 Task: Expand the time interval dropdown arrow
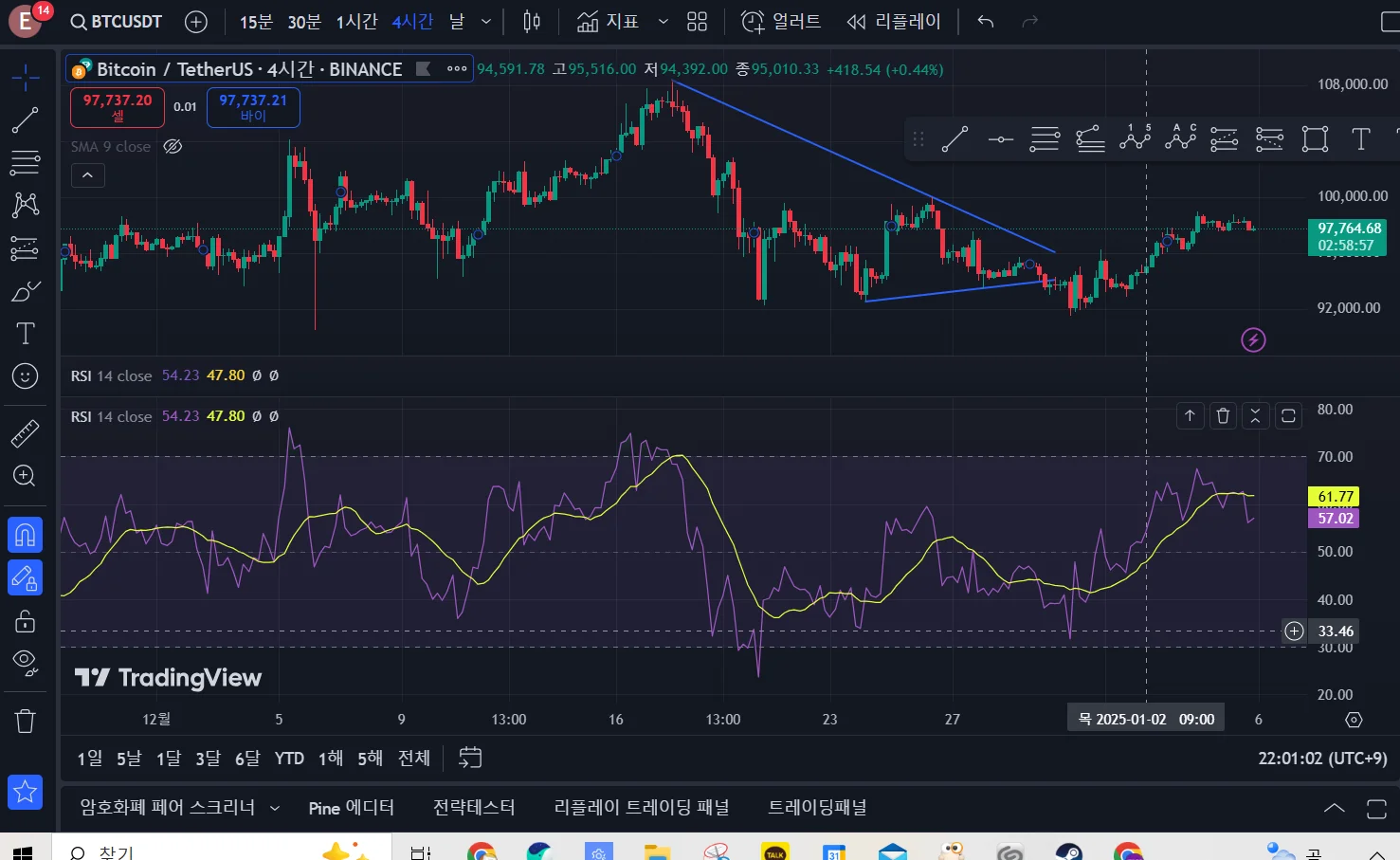486,21
